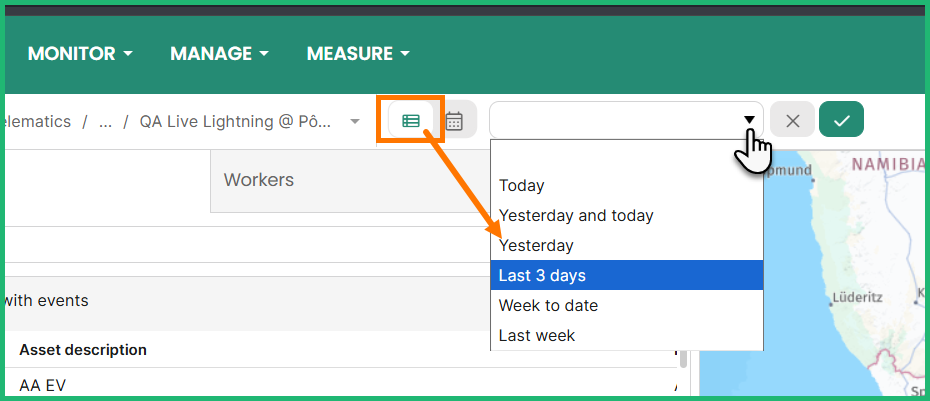Expand the date range dropdown arrow
The height and width of the screenshot is (401, 930).
749,121
